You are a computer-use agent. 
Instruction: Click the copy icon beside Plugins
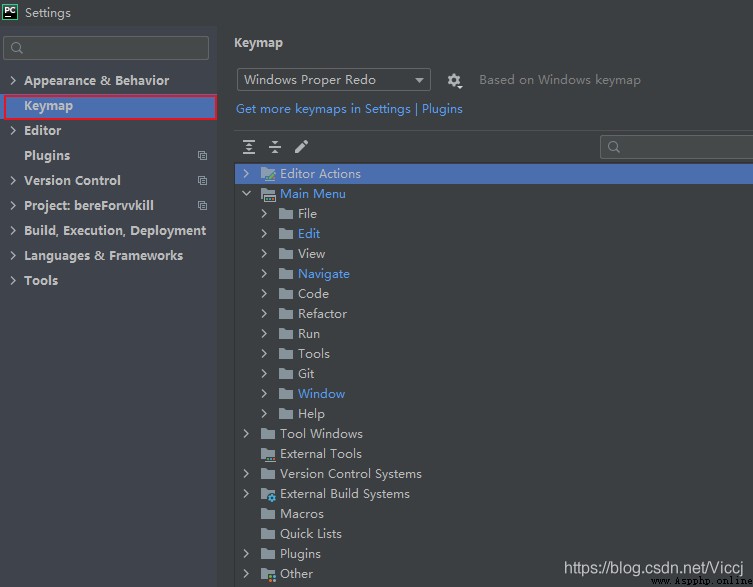coord(202,156)
